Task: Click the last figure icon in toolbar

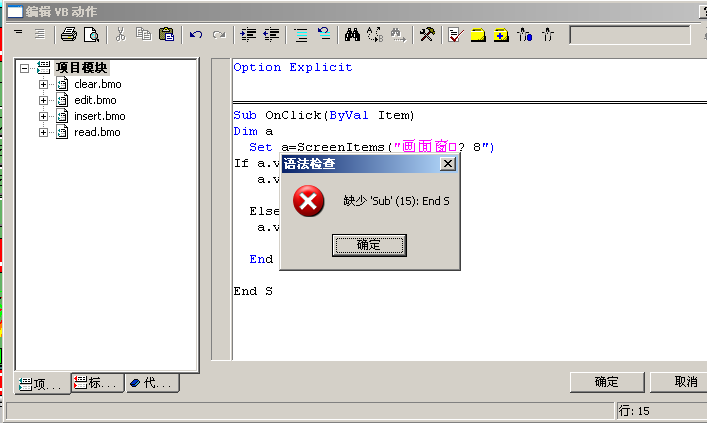Action: pyautogui.click(x=548, y=35)
